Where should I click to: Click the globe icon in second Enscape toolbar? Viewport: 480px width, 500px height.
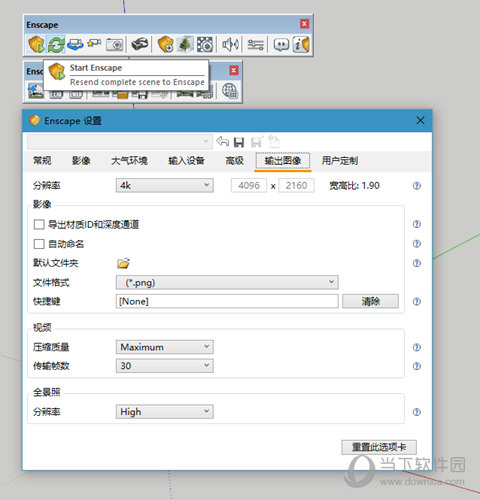click(230, 90)
